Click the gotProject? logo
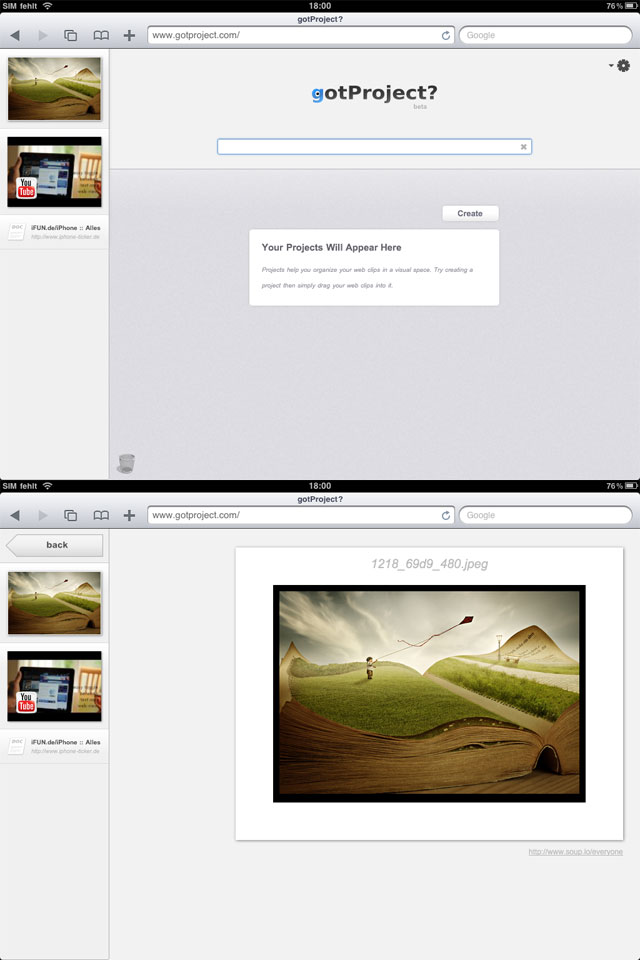 pos(374,93)
